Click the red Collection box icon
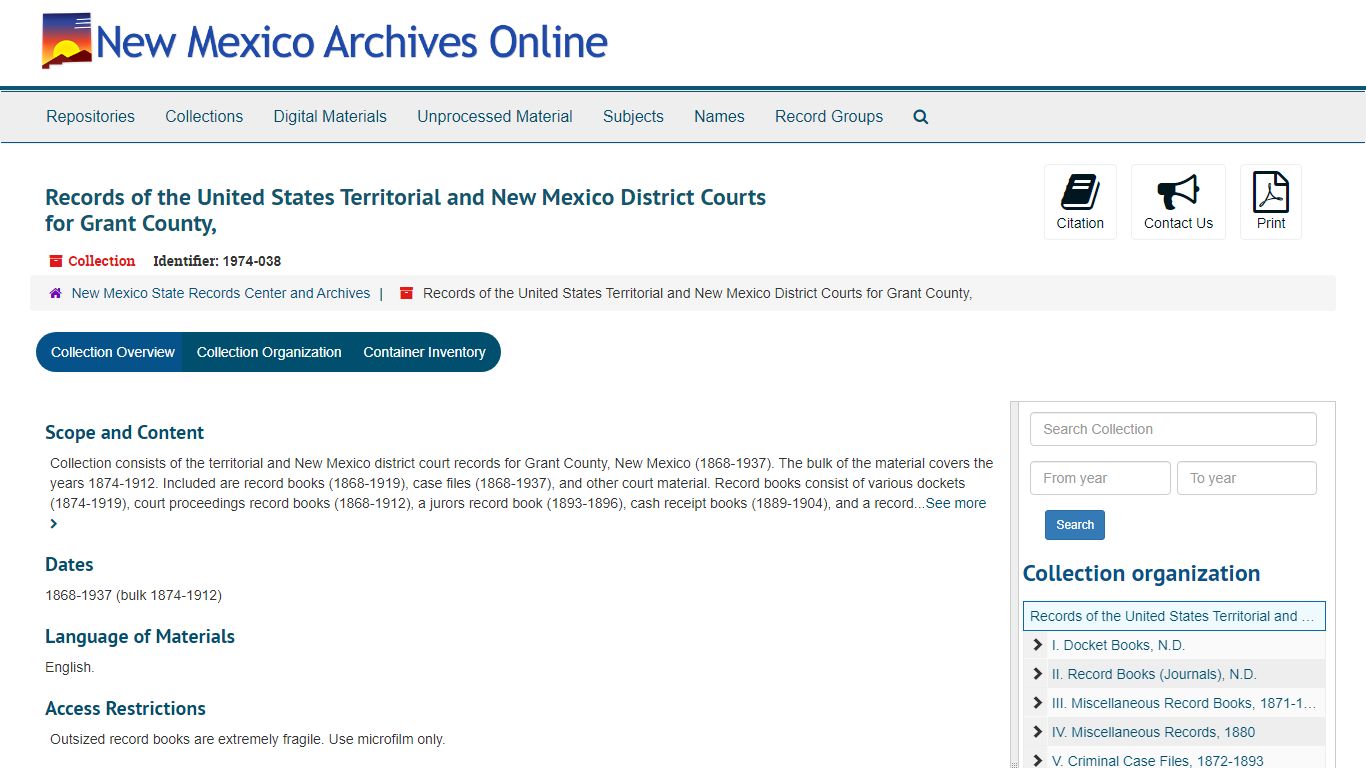1366x768 pixels. [56, 261]
